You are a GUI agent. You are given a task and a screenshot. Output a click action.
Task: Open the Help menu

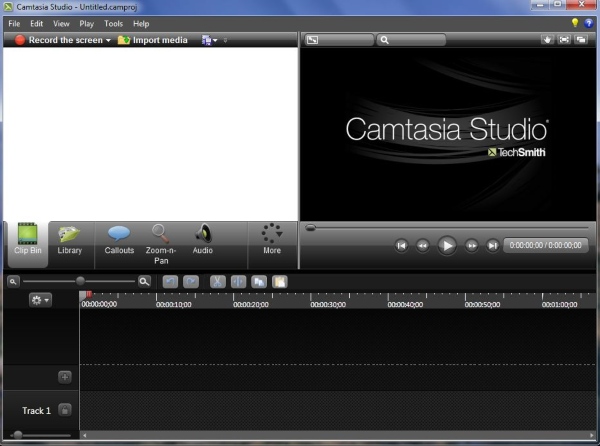(x=141, y=24)
